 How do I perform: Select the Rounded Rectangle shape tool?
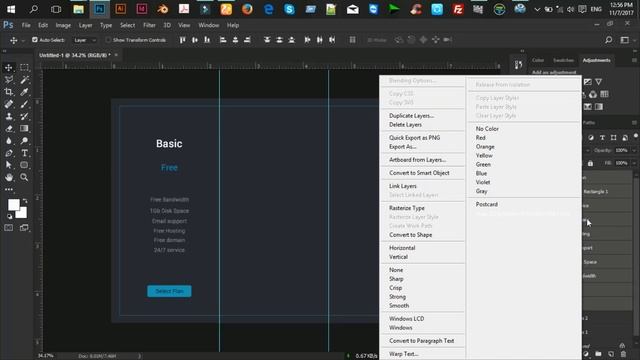[x=24, y=165]
